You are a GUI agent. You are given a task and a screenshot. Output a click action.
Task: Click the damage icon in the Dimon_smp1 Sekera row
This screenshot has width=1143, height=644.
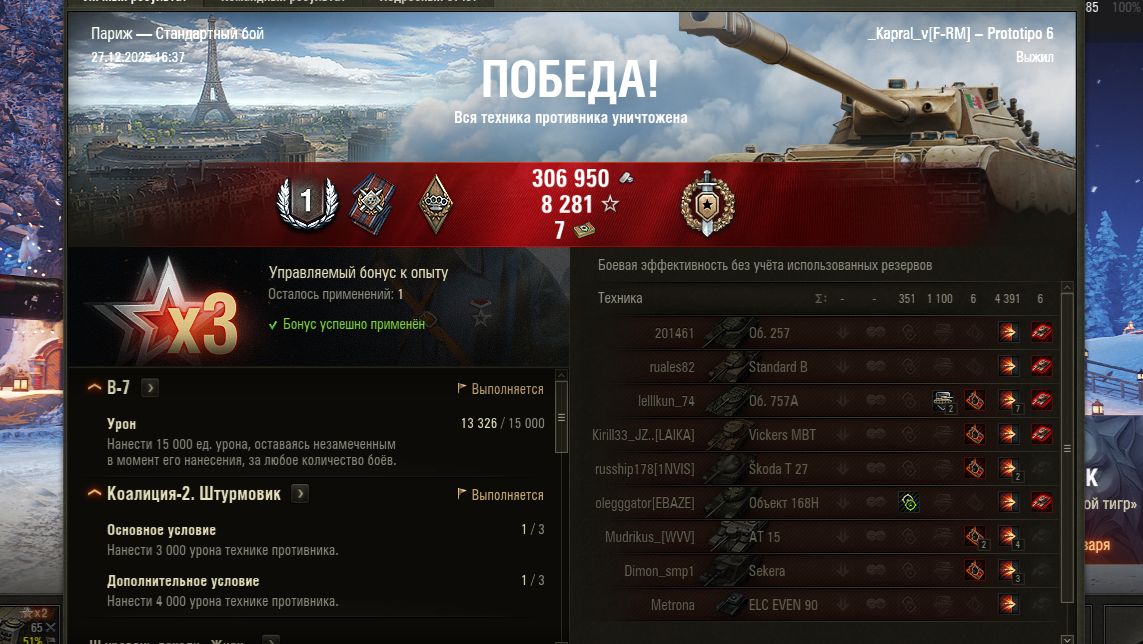pyautogui.click(x=1009, y=570)
